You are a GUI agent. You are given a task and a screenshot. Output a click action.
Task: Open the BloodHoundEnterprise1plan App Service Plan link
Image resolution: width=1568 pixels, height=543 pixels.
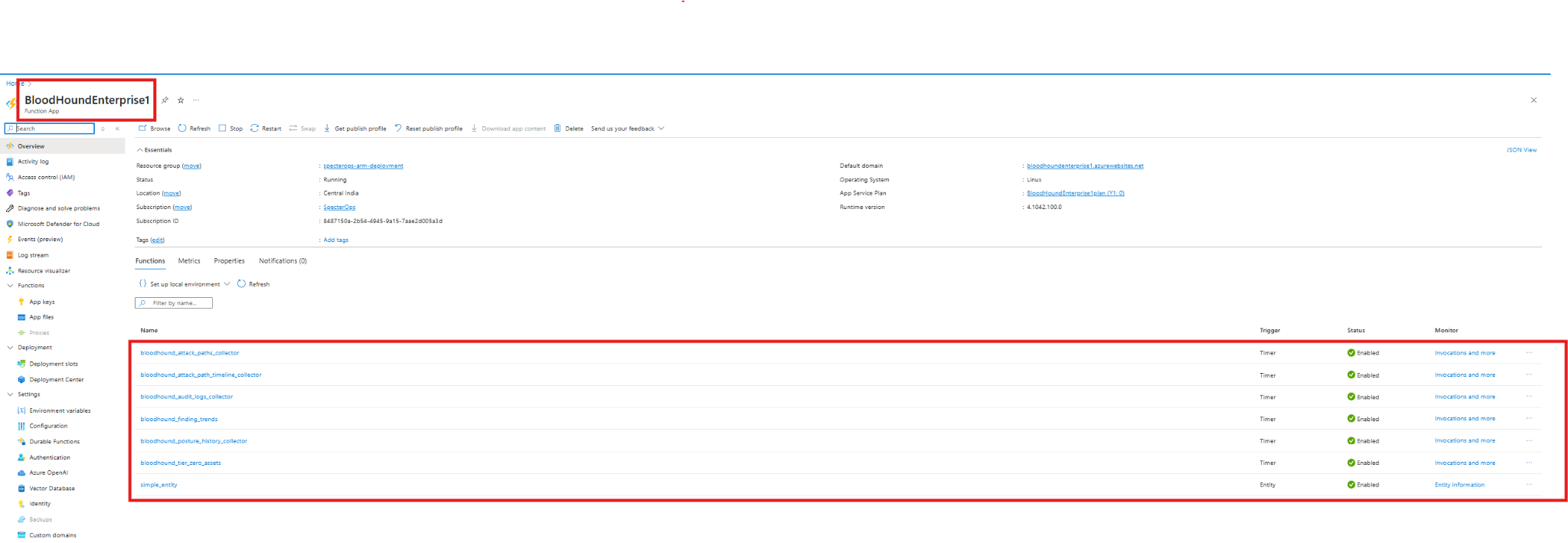click(x=1076, y=194)
